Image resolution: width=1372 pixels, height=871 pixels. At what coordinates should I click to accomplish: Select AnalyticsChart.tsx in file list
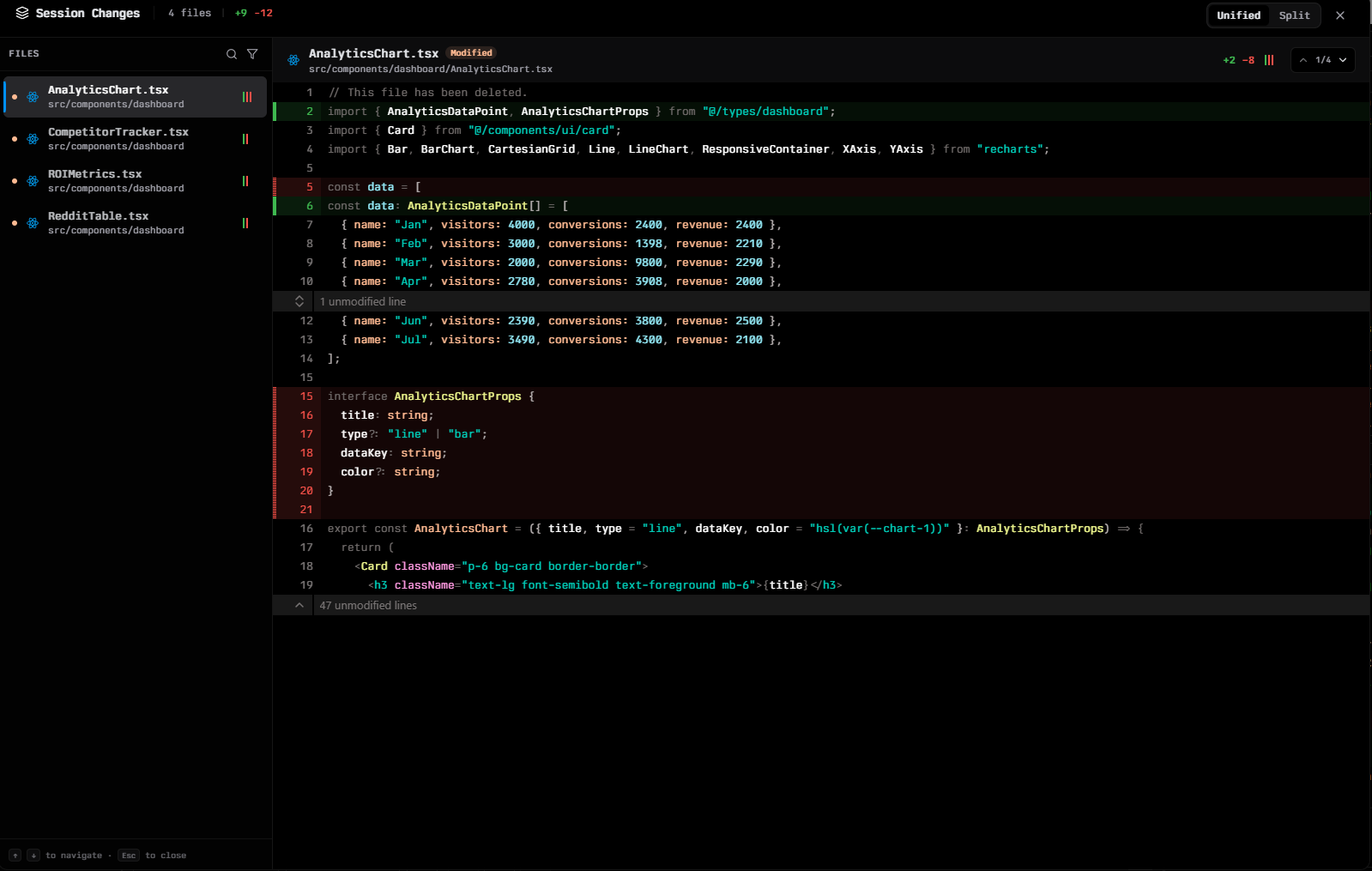[136, 97]
